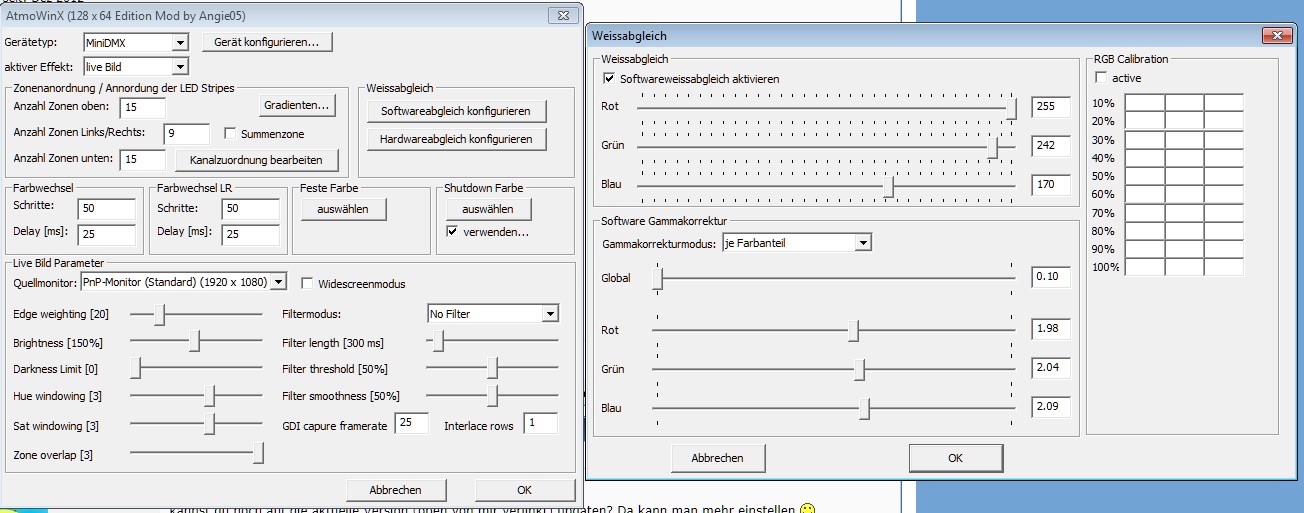Click Anzahl Zonen oben field
This screenshot has width=1304, height=513.
click(x=141, y=107)
